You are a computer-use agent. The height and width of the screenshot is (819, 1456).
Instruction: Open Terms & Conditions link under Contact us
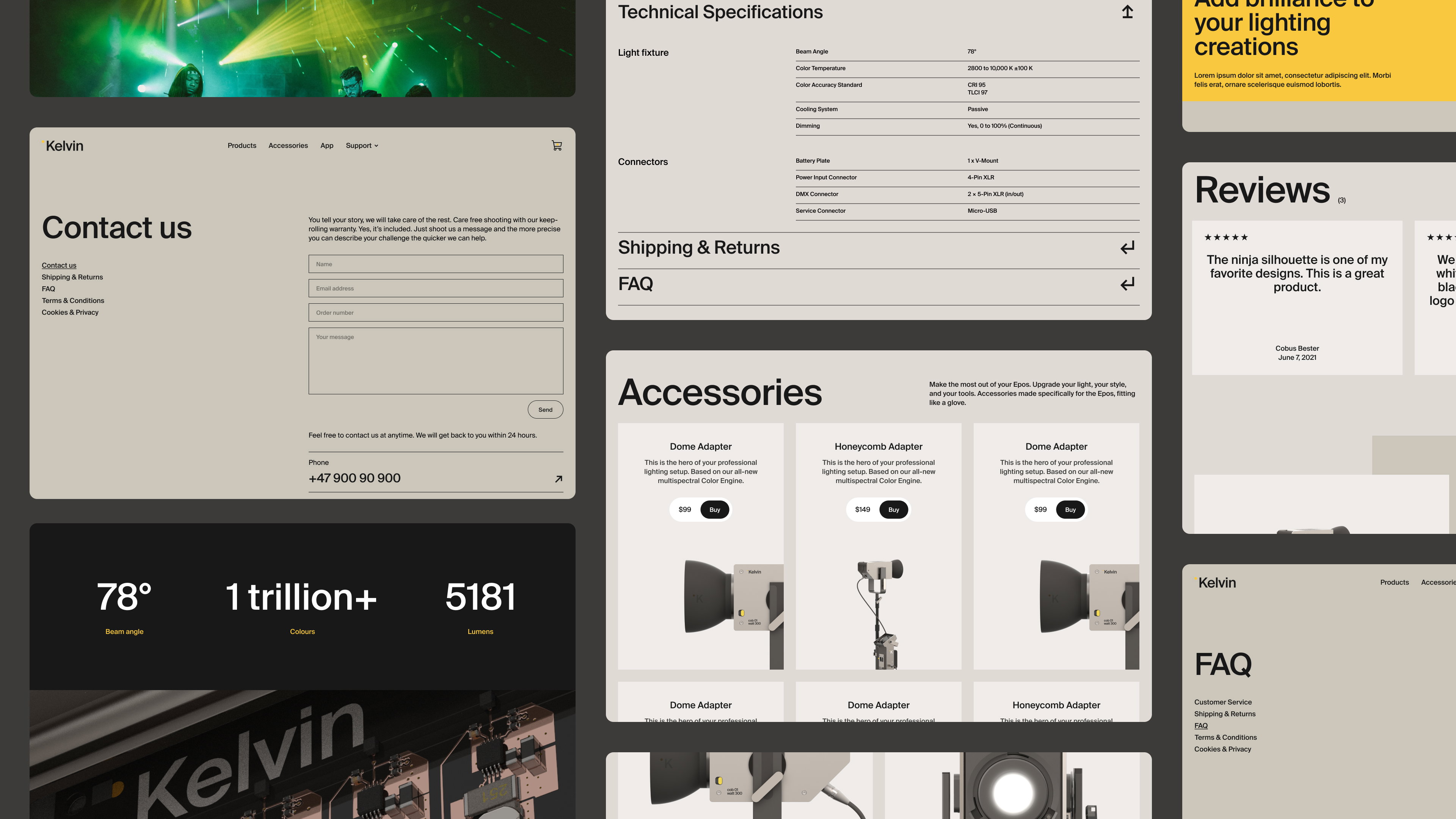click(x=73, y=301)
